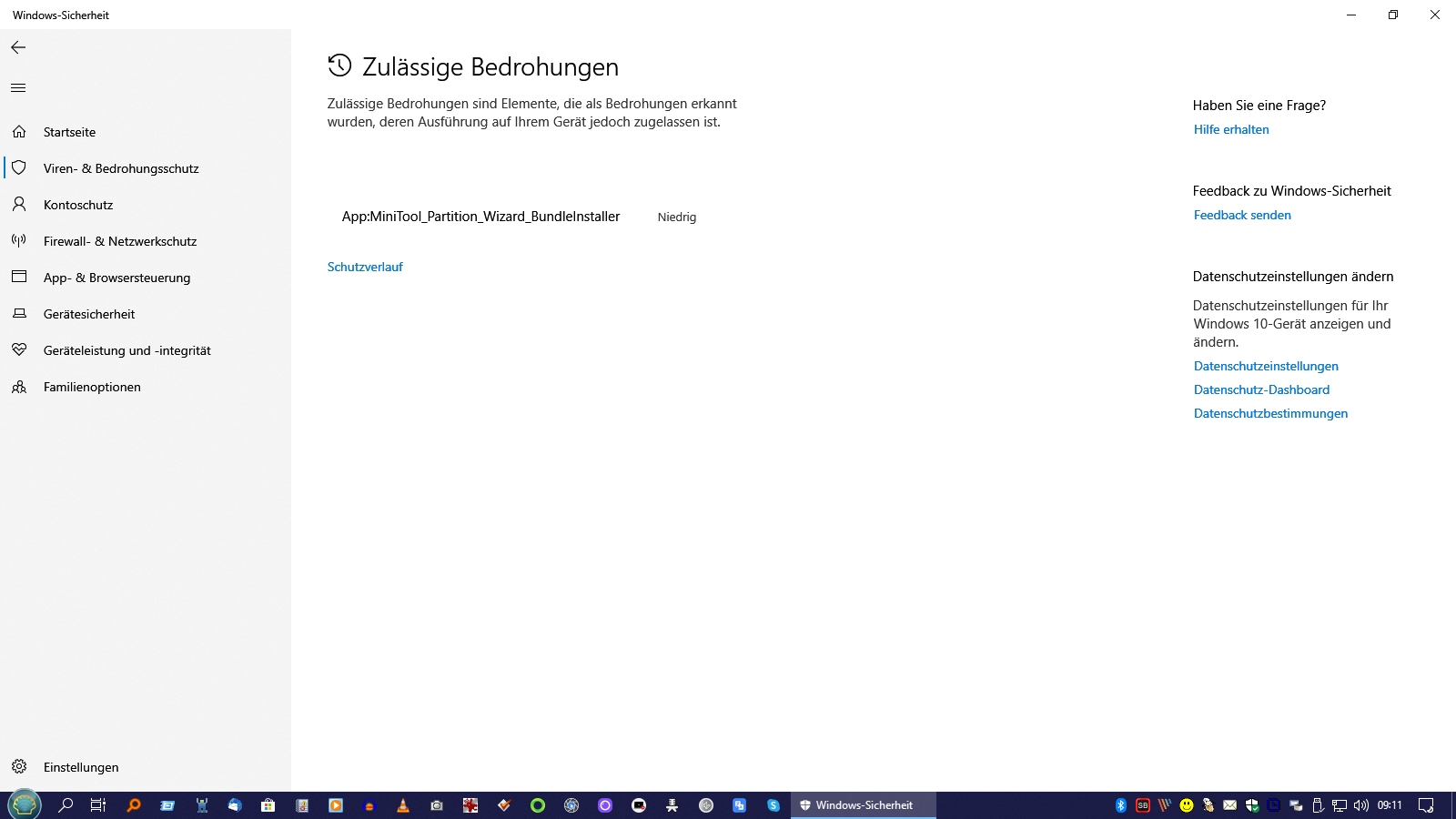Open the Datenschutzeinstellungen link
This screenshot has width=1456, height=819.
(1266, 366)
